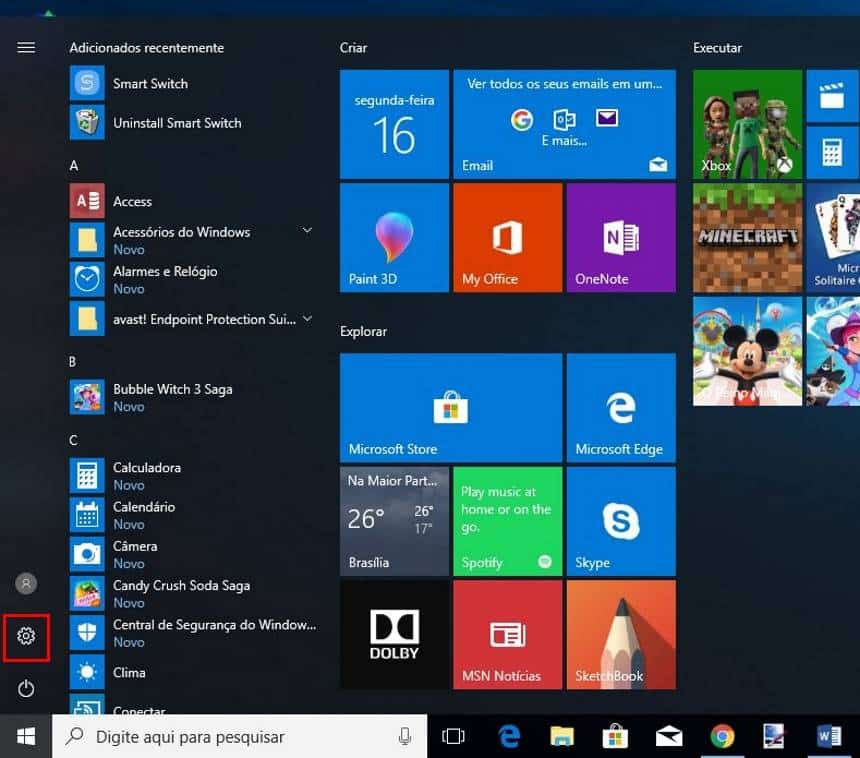Image resolution: width=860 pixels, height=758 pixels.
Task: Click Executar group header
Action: (x=717, y=48)
